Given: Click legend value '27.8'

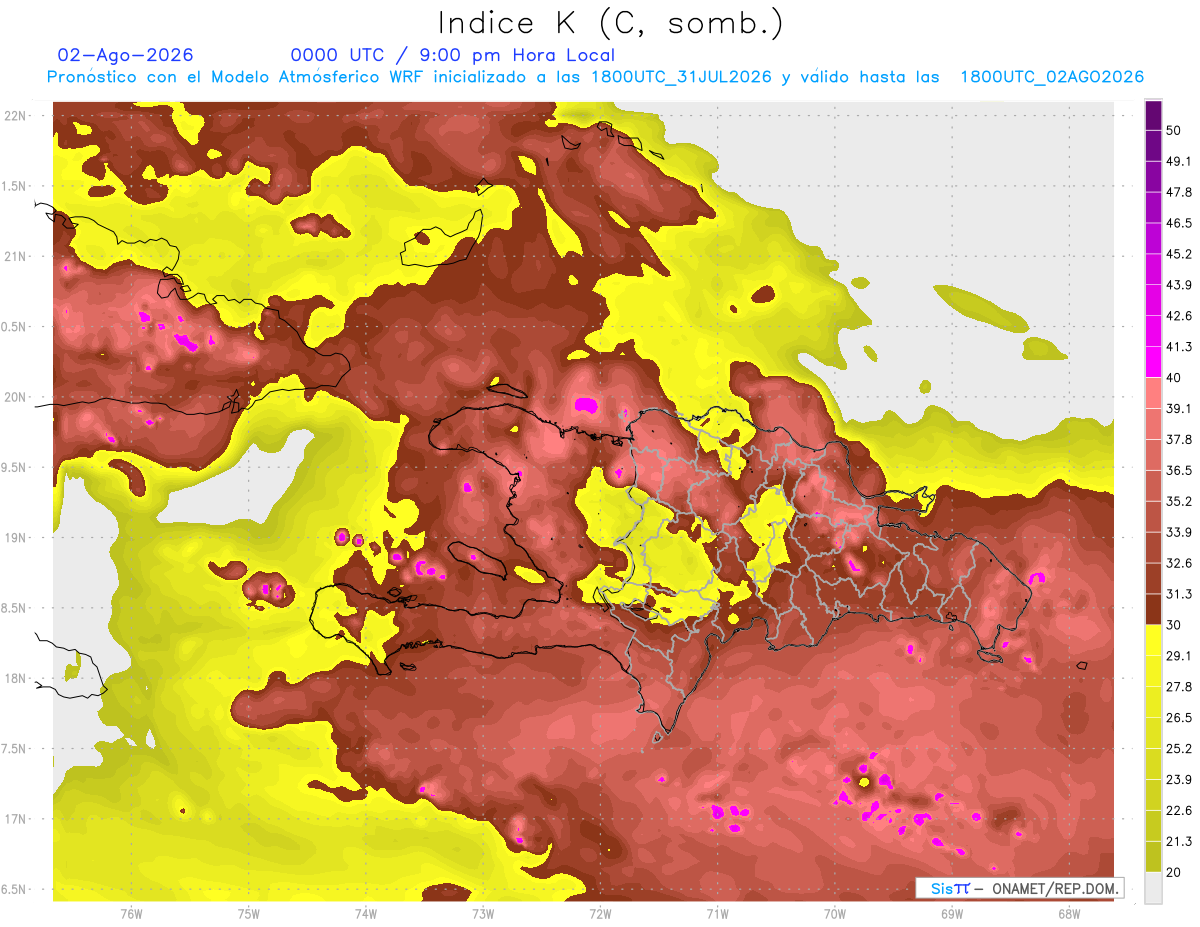Looking at the screenshot, I should [x=1180, y=687].
